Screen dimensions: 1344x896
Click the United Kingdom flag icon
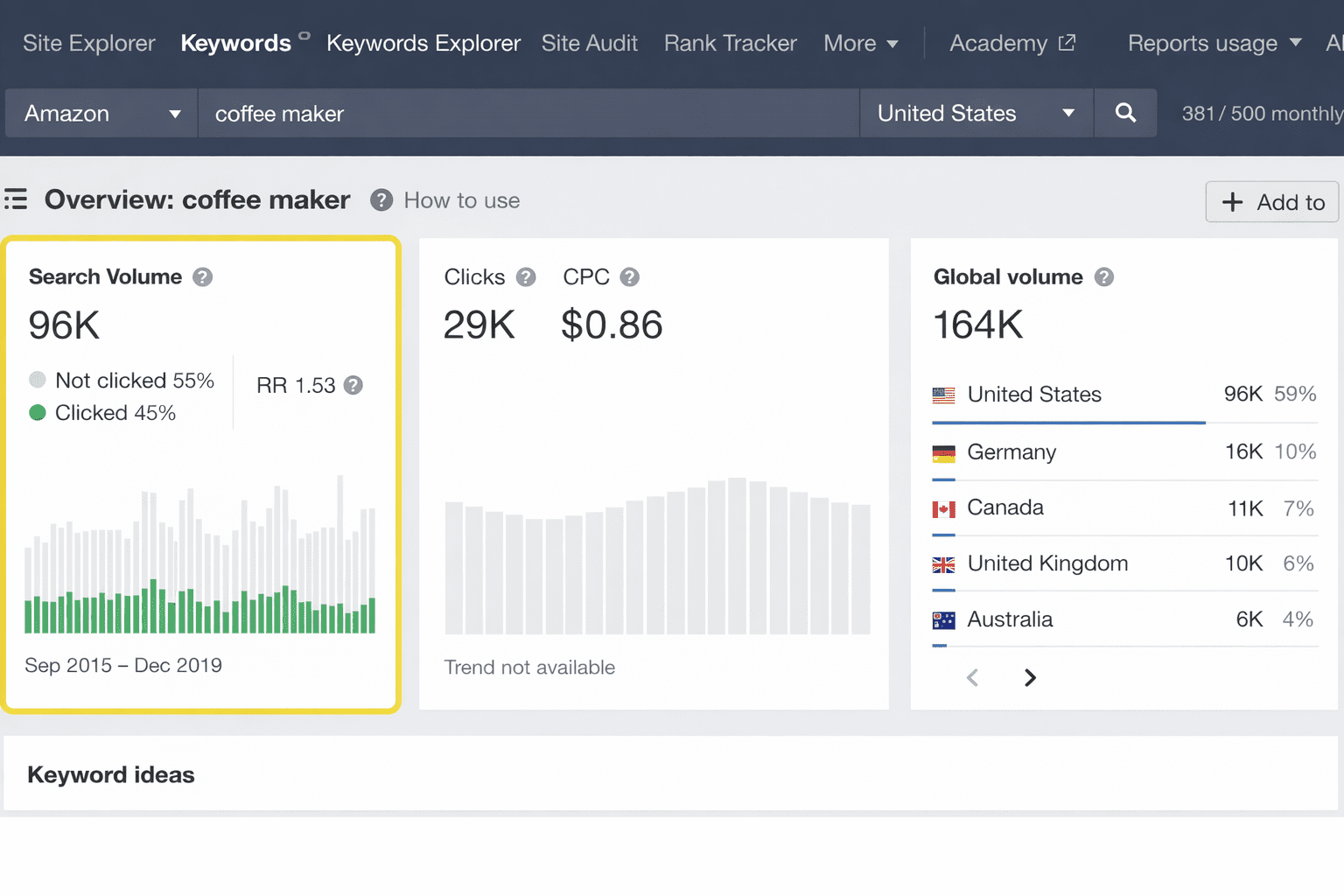(x=943, y=564)
